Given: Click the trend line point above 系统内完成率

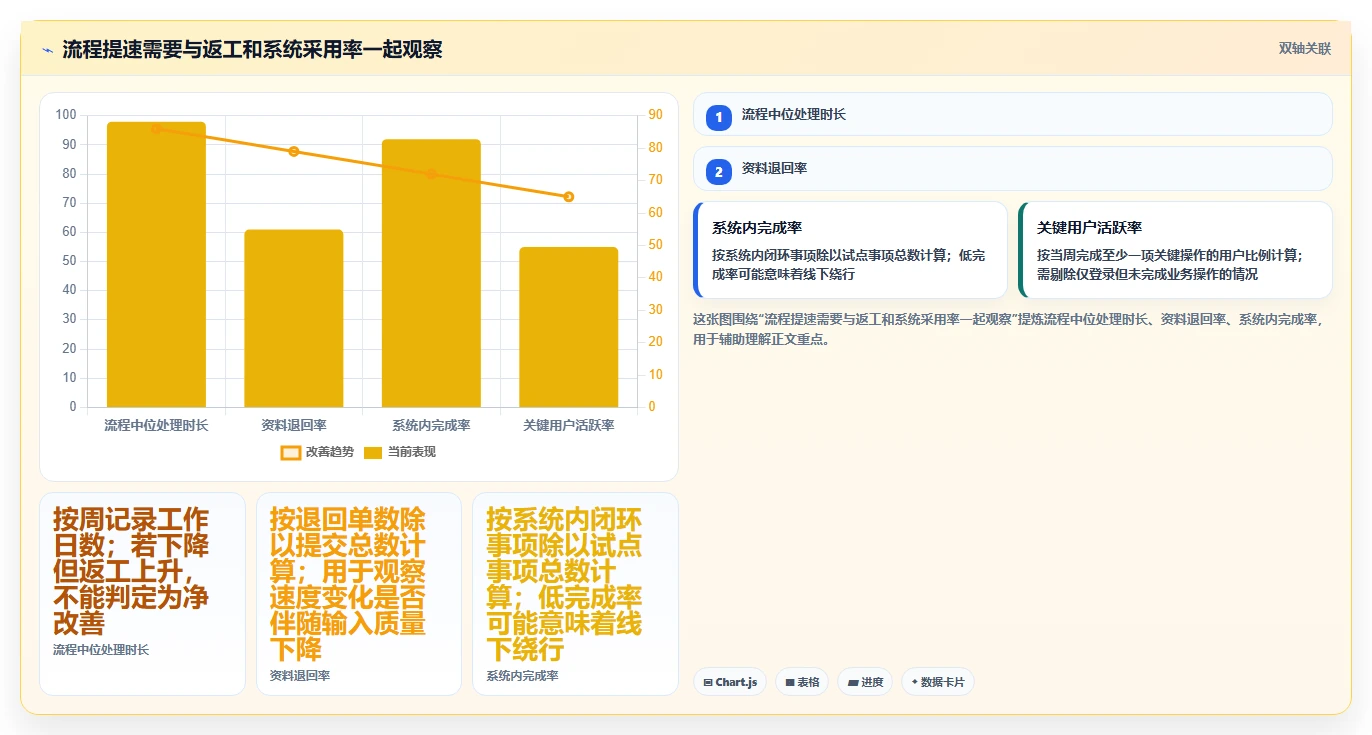Looking at the screenshot, I should pyautogui.click(x=431, y=174).
